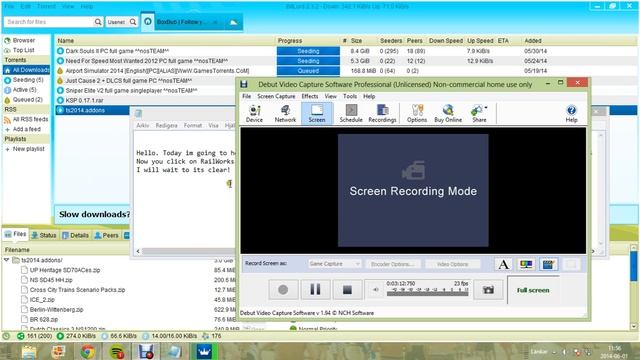Viewport: 640px width, 360px height.
Task: Click the Full screen selection button
Action: [533, 290]
